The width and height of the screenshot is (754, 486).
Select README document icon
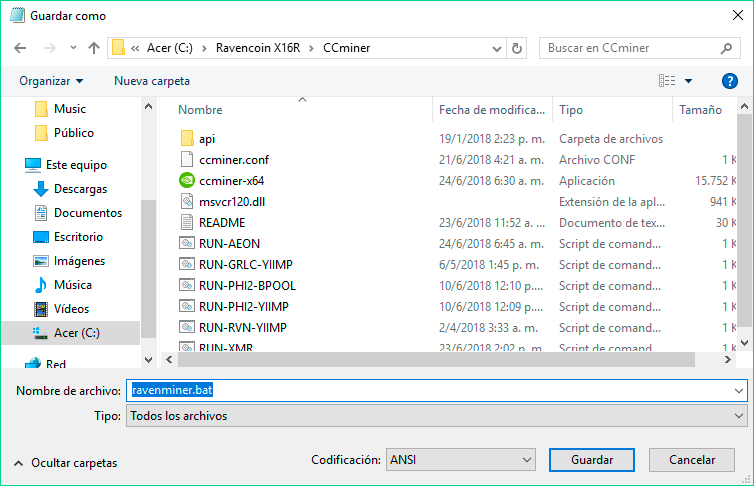coord(187,223)
